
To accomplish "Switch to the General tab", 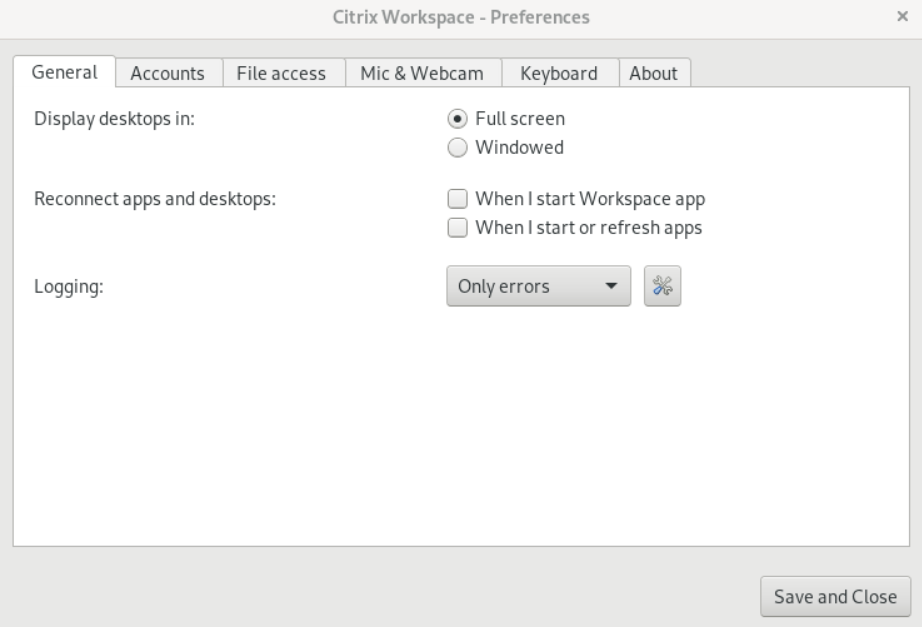I will (x=64, y=72).
